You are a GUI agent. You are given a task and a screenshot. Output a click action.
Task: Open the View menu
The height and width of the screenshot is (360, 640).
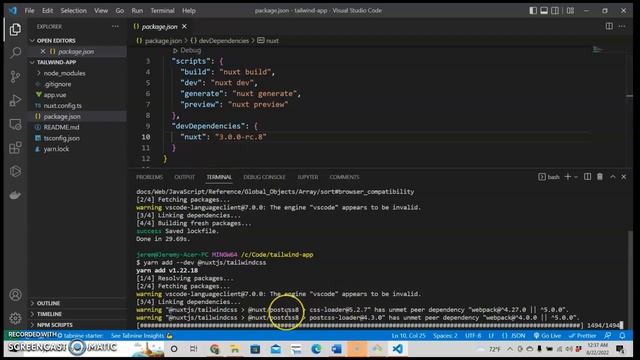[101, 11]
